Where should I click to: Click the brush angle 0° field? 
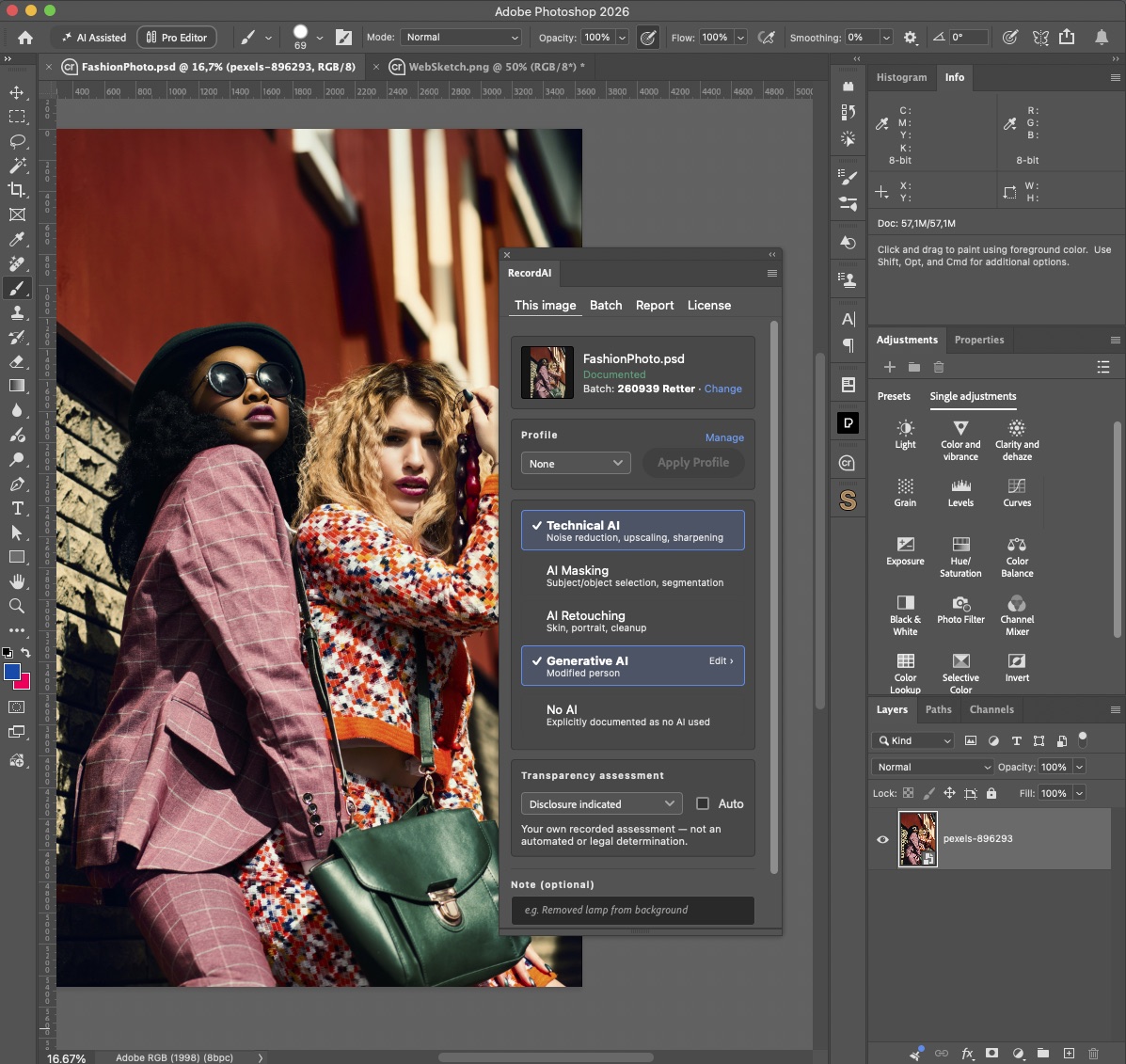point(969,38)
